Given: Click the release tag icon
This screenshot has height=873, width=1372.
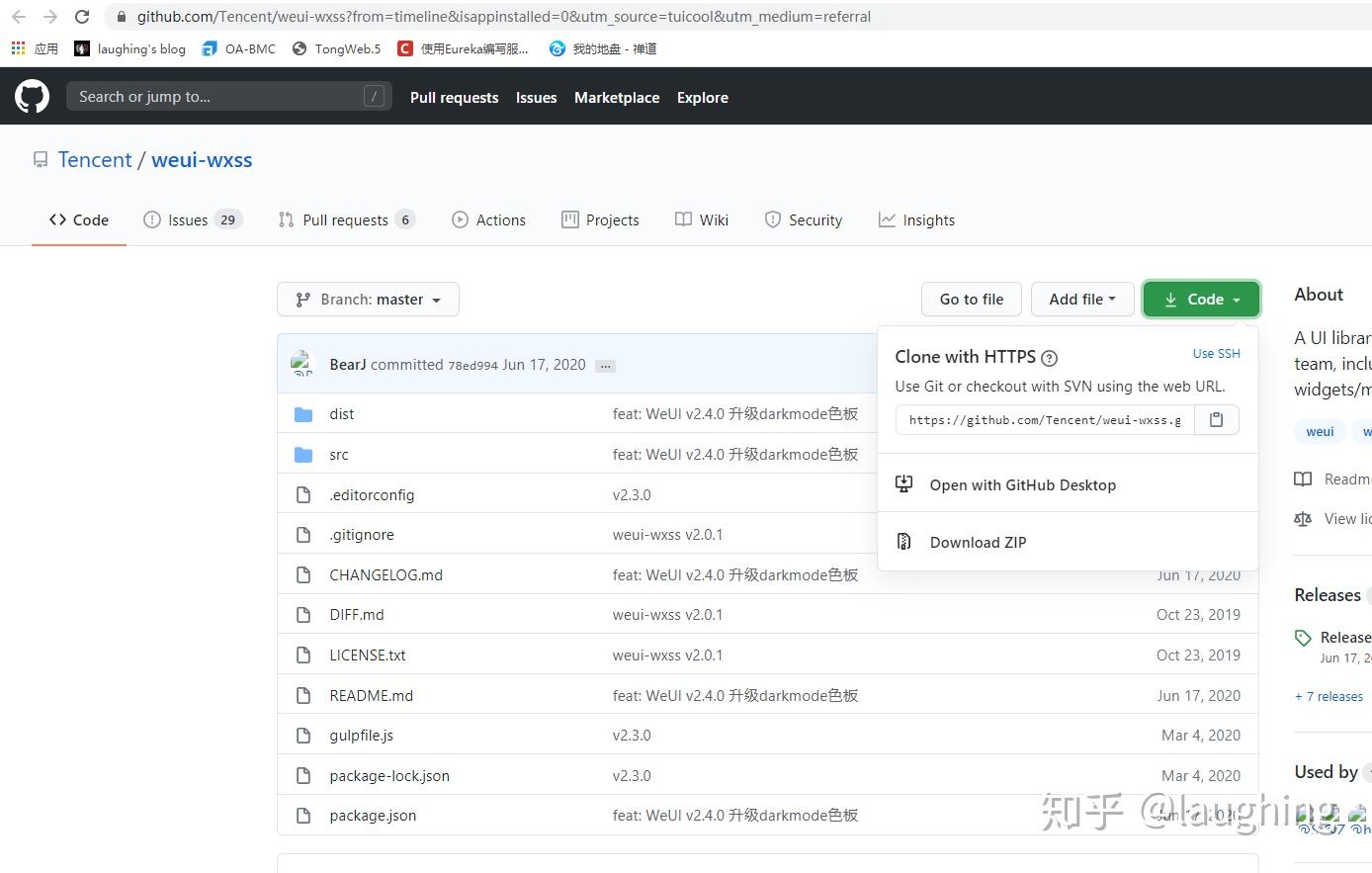Looking at the screenshot, I should click(x=1303, y=639).
